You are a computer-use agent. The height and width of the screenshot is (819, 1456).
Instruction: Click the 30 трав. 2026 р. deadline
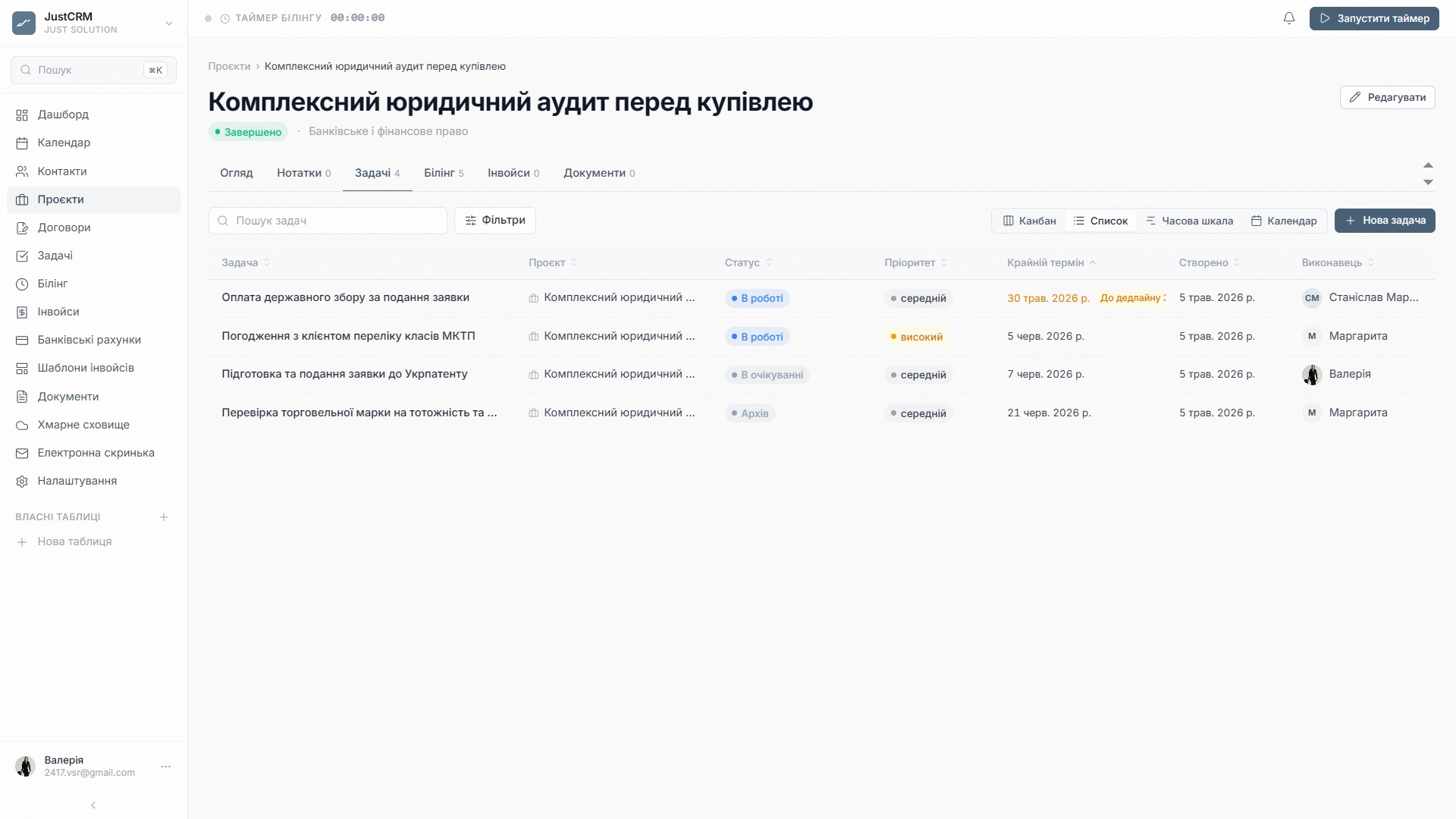click(1048, 298)
